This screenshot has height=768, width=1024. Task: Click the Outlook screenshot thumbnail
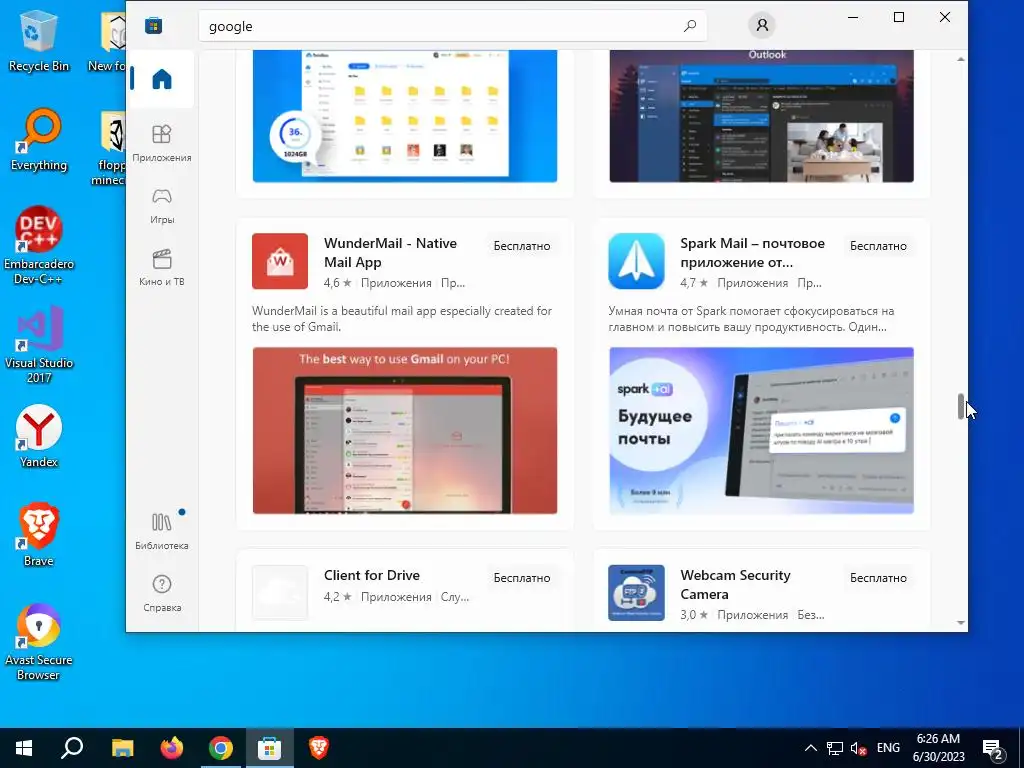click(x=761, y=116)
